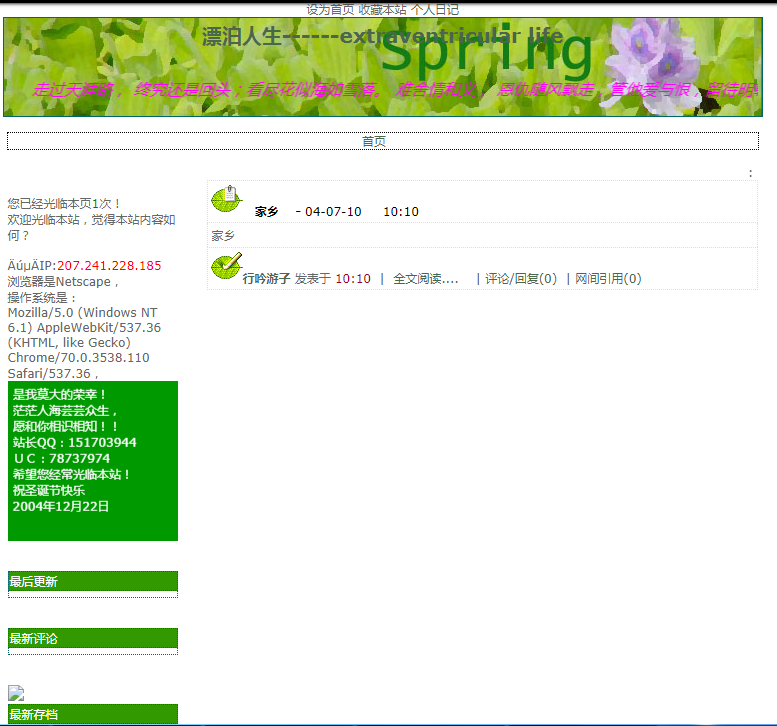
Task: Open the 家乡 post title
Action: (267, 212)
